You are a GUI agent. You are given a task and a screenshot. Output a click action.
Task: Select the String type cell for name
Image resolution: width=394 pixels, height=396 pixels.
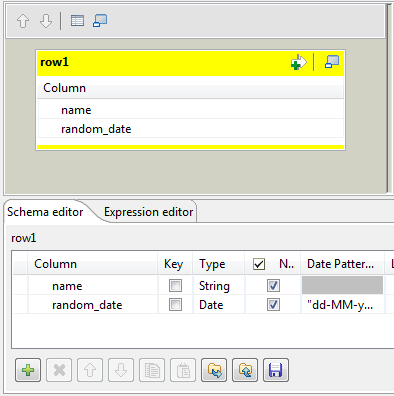point(219,286)
